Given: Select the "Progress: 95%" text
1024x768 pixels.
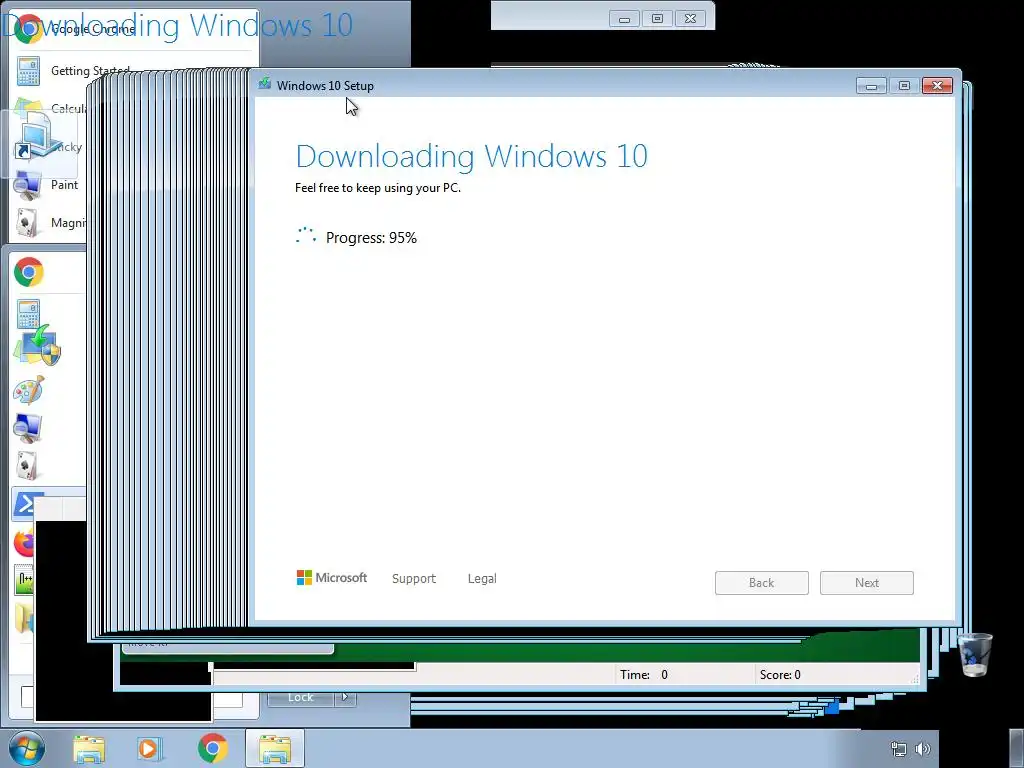Looking at the screenshot, I should tap(371, 238).
